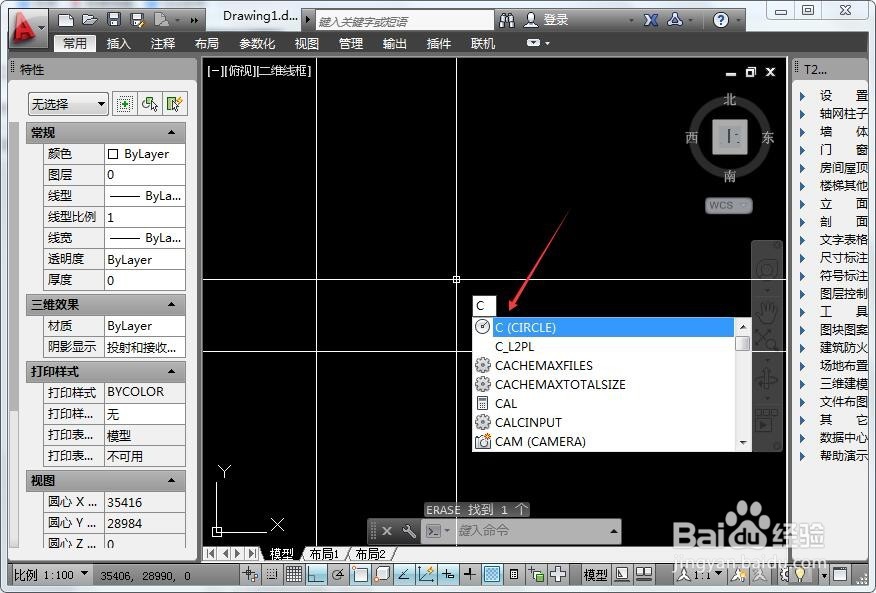Switch to the 布局1 layout tab

(x=325, y=554)
